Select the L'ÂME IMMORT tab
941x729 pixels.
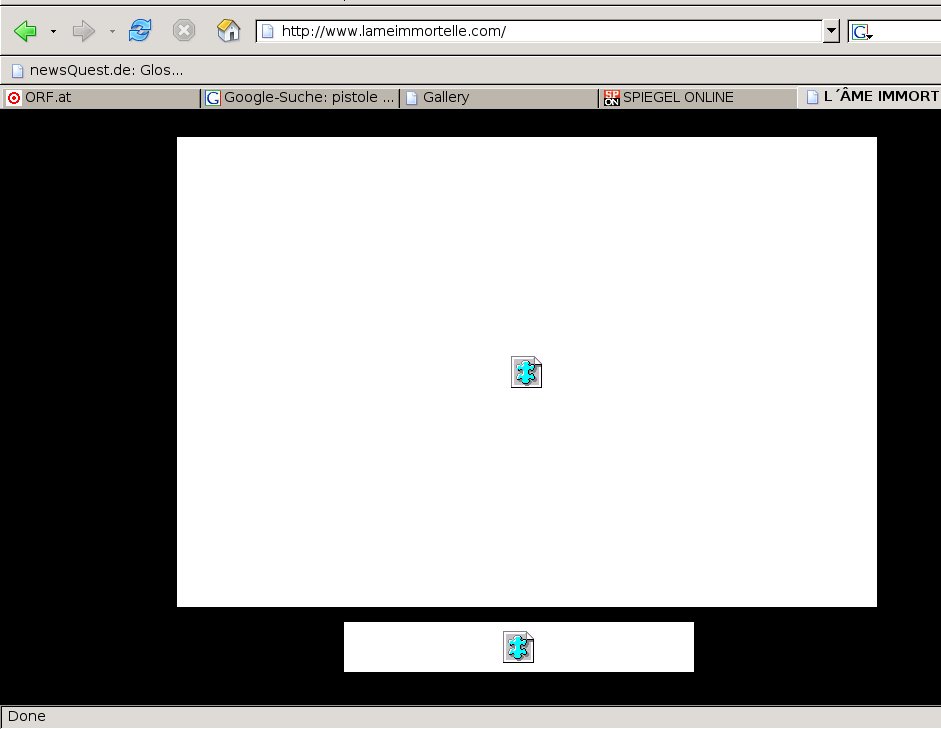[872, 97]
